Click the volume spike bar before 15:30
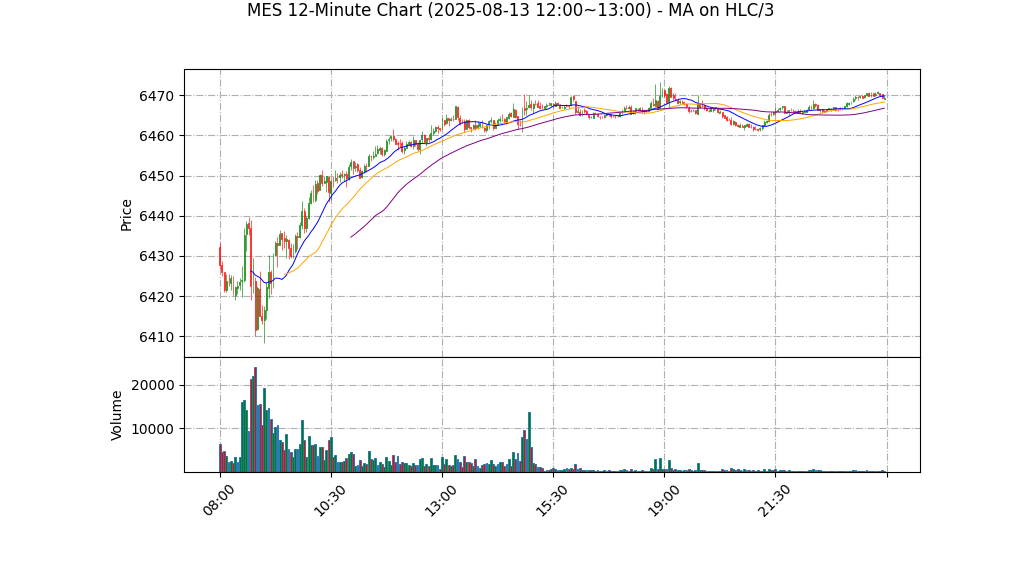1022x575 pixels. pyautogui.click(x=529, y=442)
